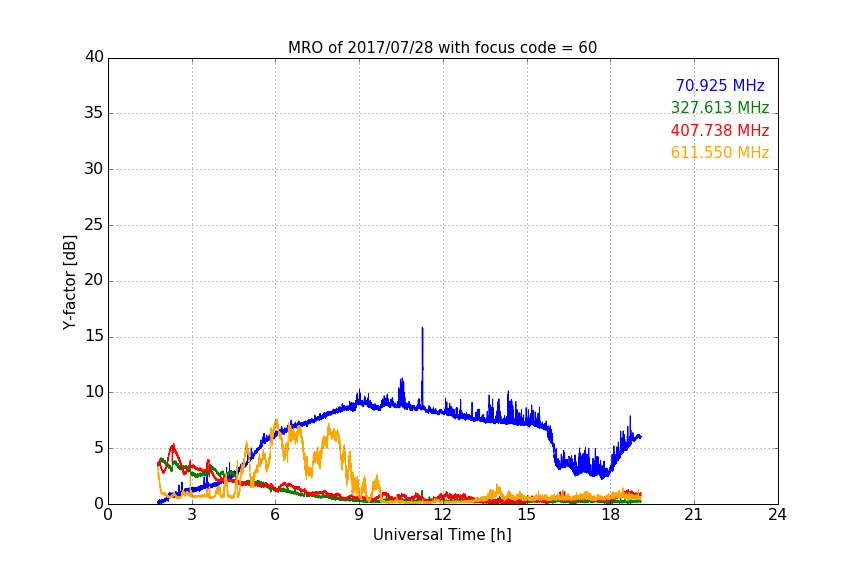Click the y-axis tick label '15'
The image size is (864, 576).
coord(94,336)
